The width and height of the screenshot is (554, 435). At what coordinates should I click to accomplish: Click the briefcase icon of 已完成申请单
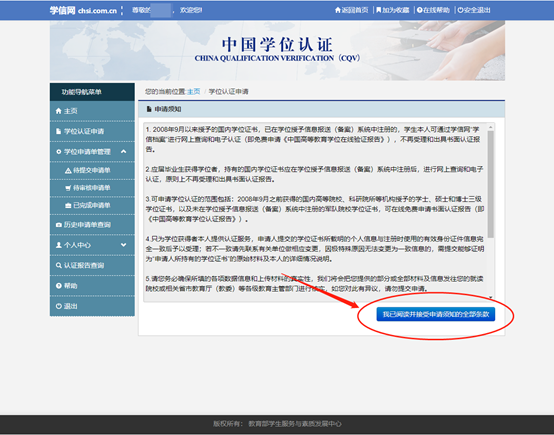pyautogui.click(x=68, y=205)
